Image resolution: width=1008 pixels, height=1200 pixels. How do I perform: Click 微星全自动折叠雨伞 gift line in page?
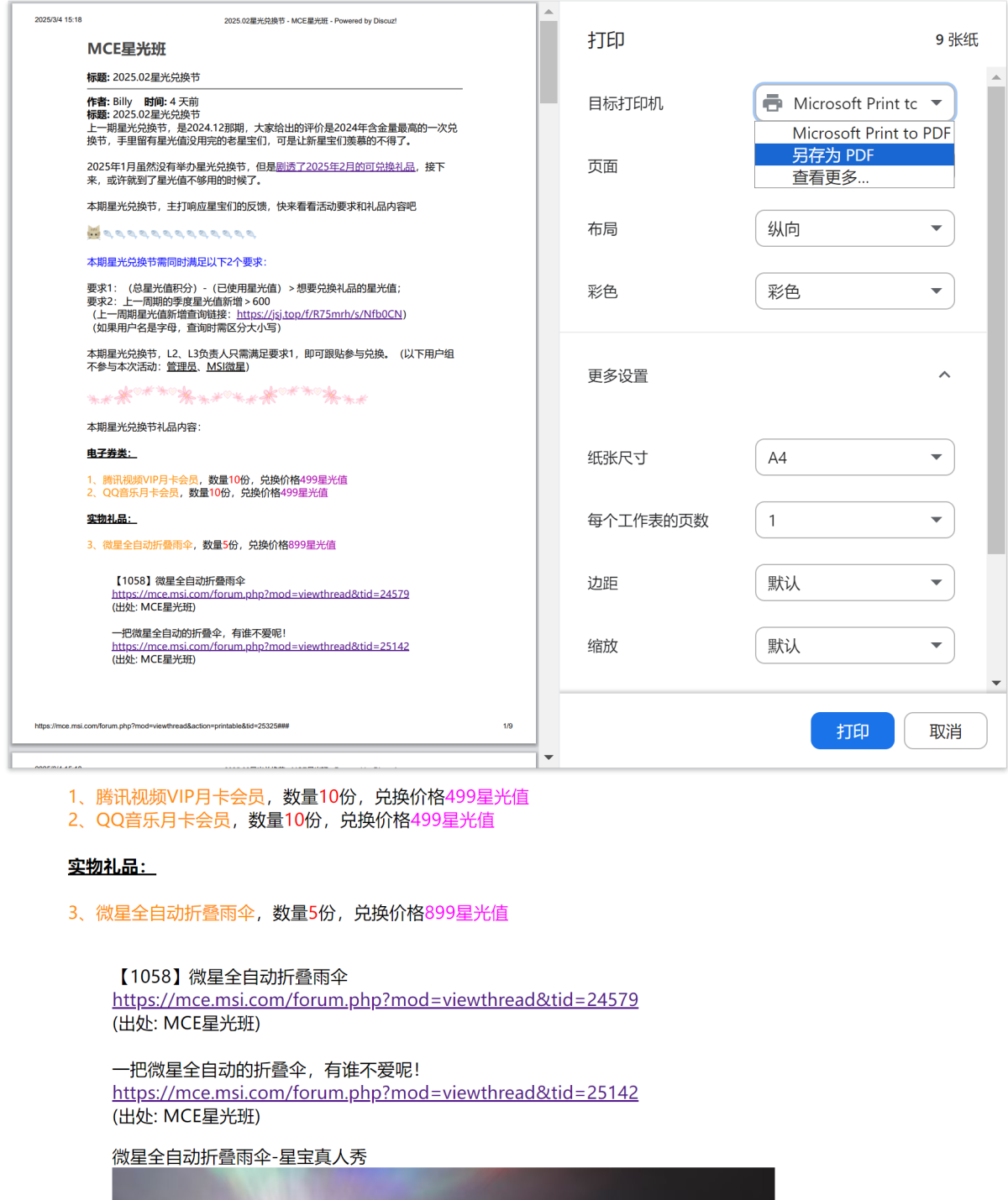click(x=288, y=913)
